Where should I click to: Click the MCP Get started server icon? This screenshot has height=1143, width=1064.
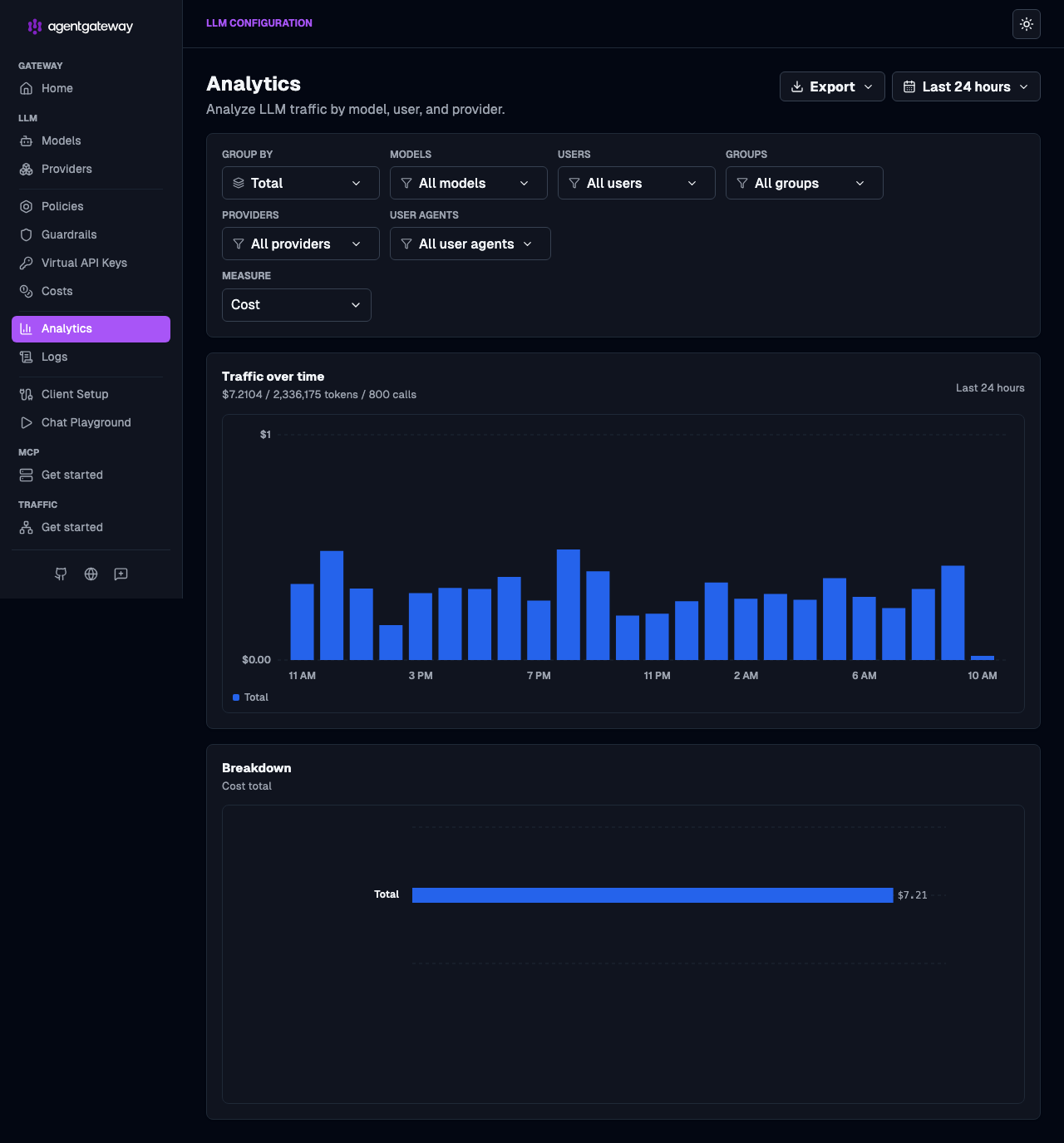27,475
